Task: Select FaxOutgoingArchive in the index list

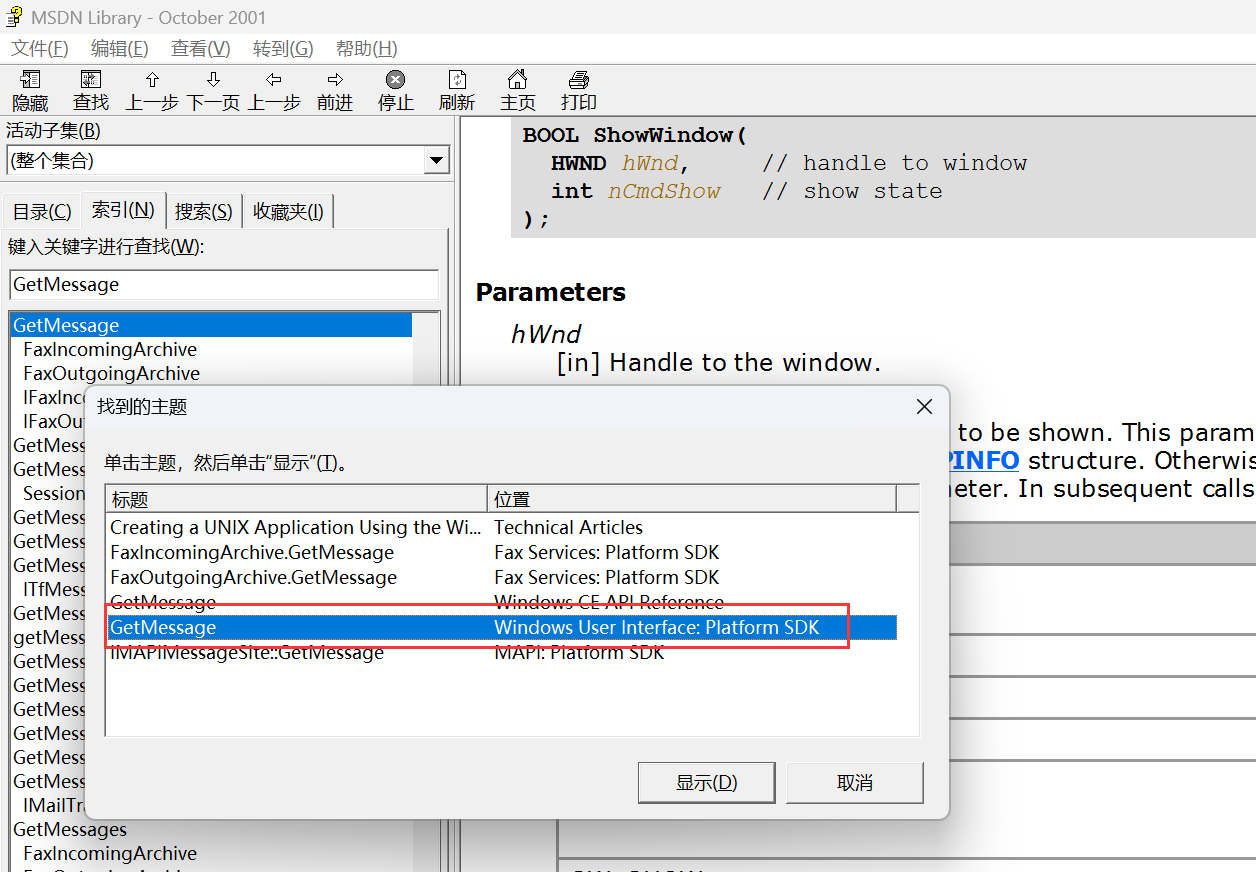Action: pyautogui.click(x=112, y=373)
